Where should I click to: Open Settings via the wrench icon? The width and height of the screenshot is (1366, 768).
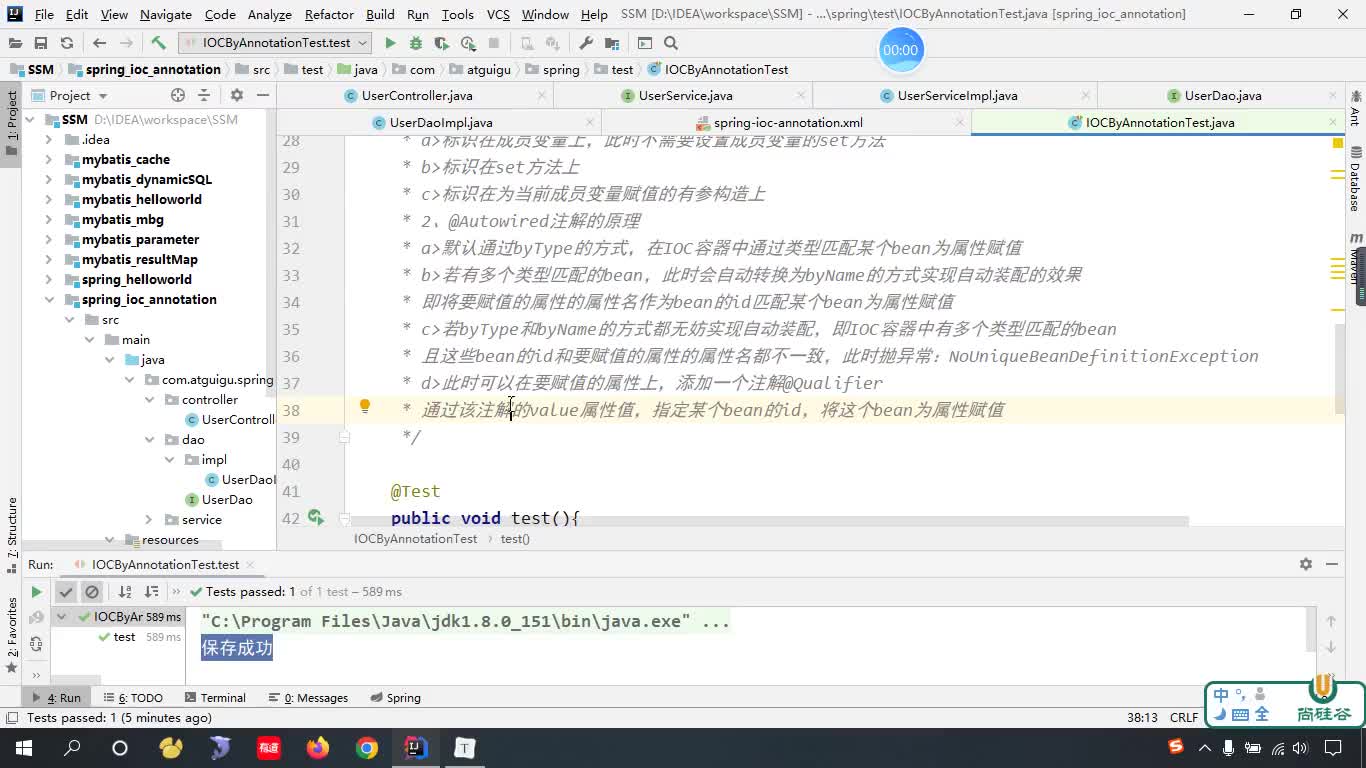tap(586, 43)
